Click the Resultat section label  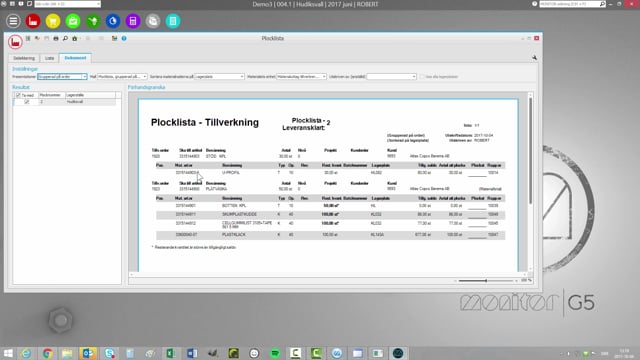coord(21,87)
